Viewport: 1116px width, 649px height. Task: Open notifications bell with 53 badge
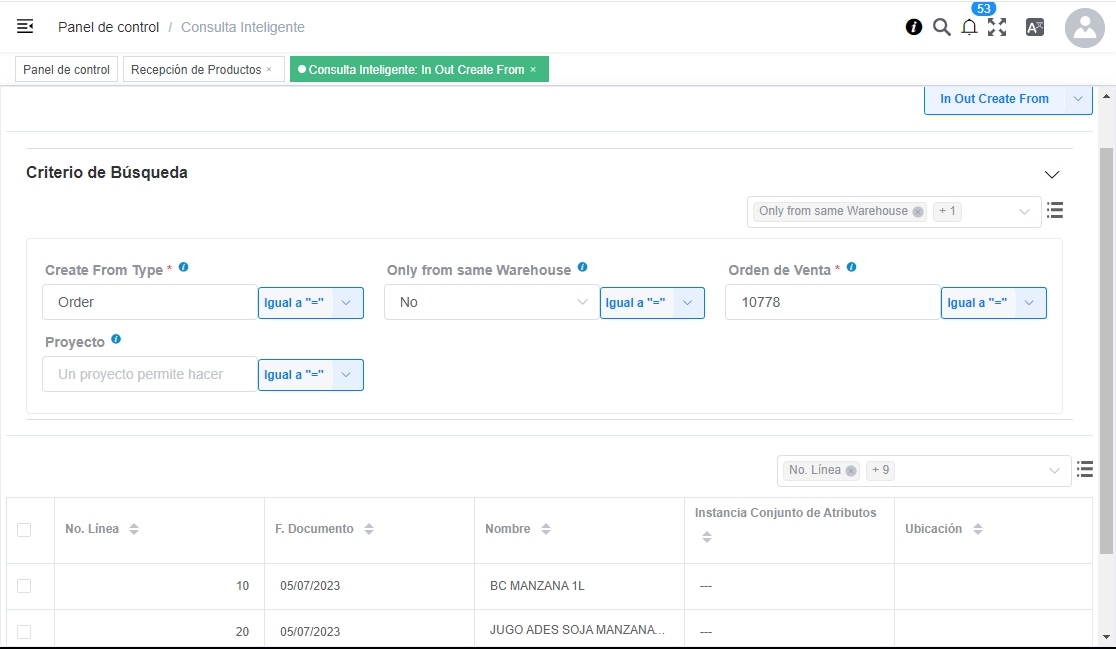969,27
